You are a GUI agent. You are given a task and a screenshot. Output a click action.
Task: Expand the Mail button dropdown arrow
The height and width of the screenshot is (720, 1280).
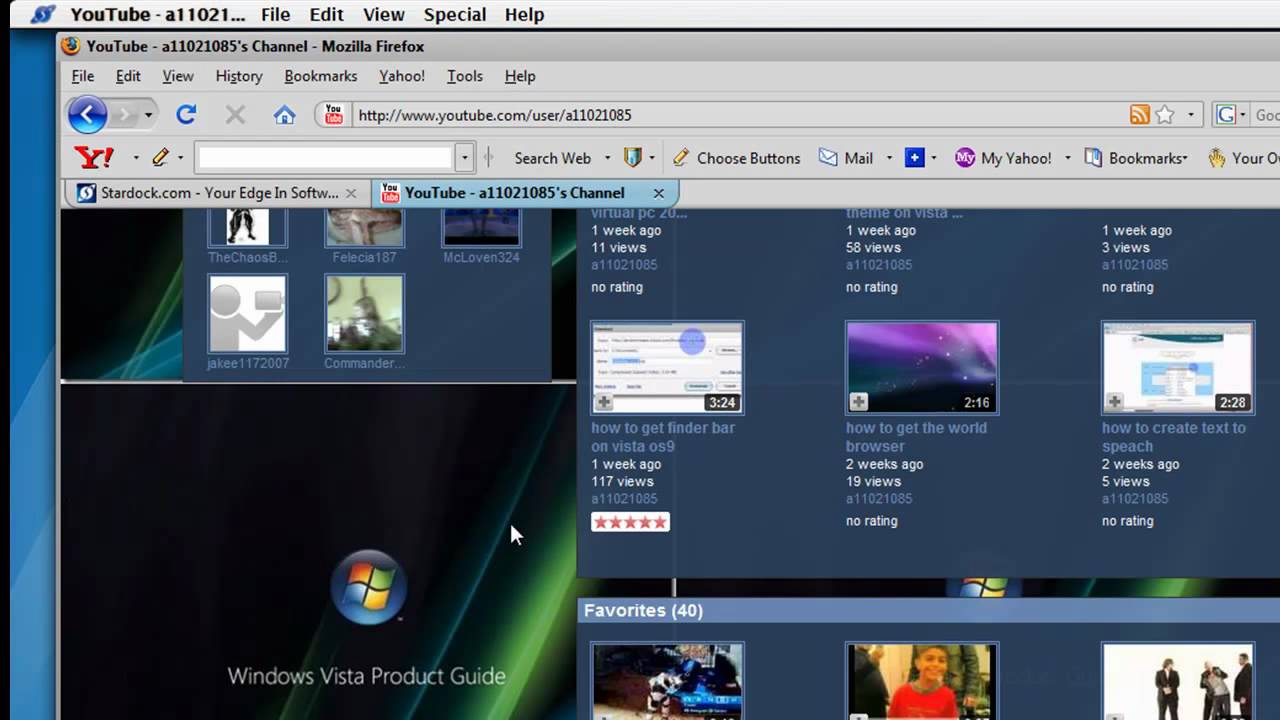pos(888,158)
